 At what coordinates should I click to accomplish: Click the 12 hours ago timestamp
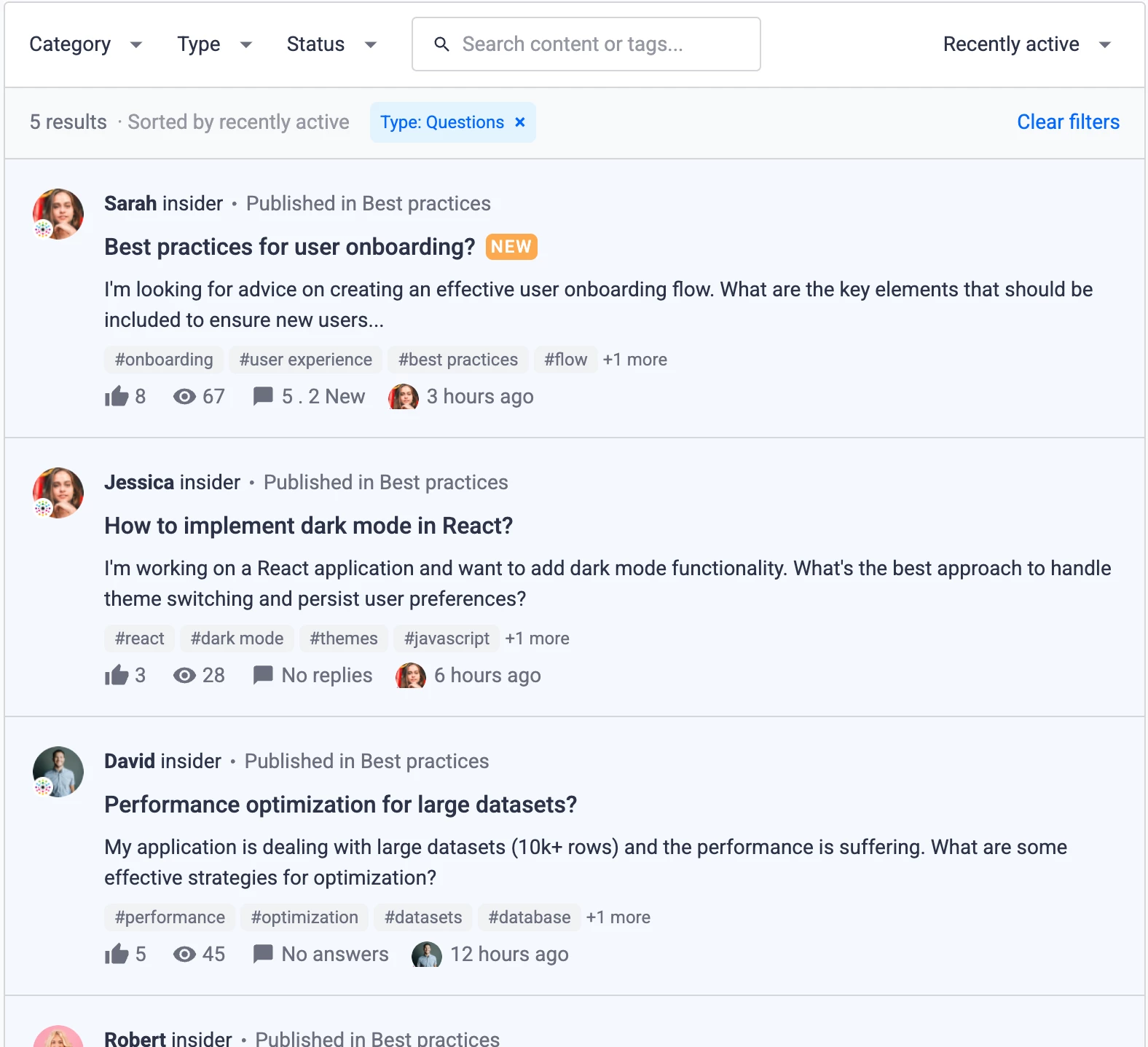coord(509,955)
